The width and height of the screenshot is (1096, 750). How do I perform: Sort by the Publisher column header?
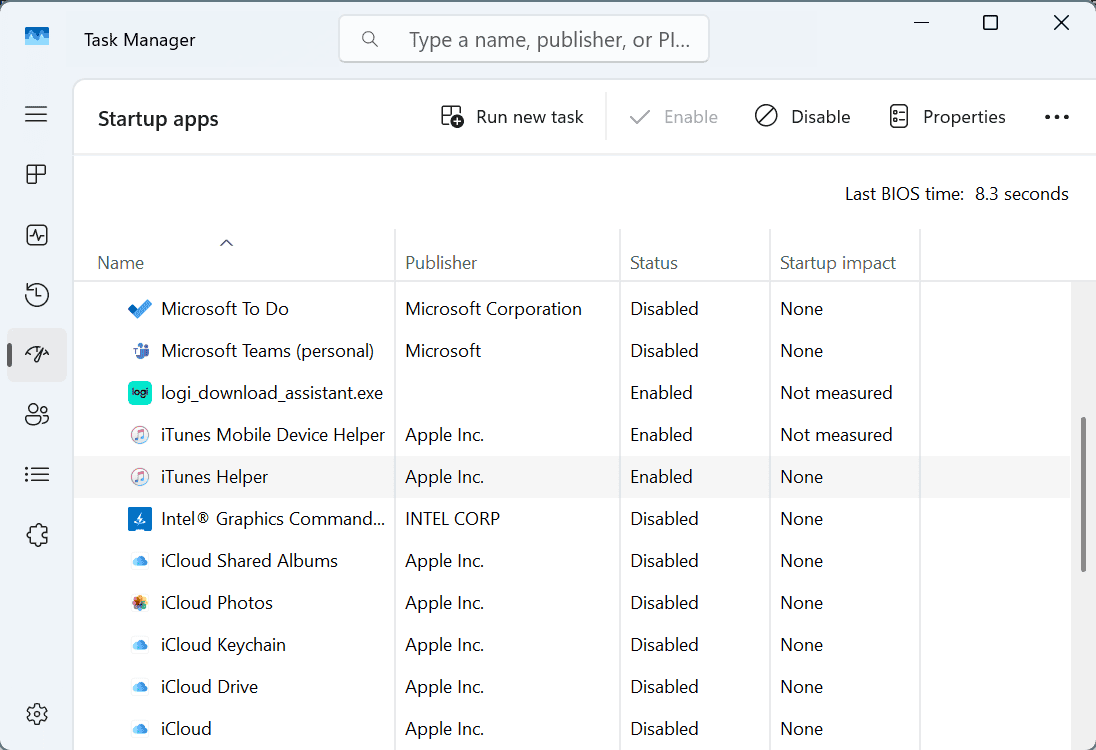441,263
